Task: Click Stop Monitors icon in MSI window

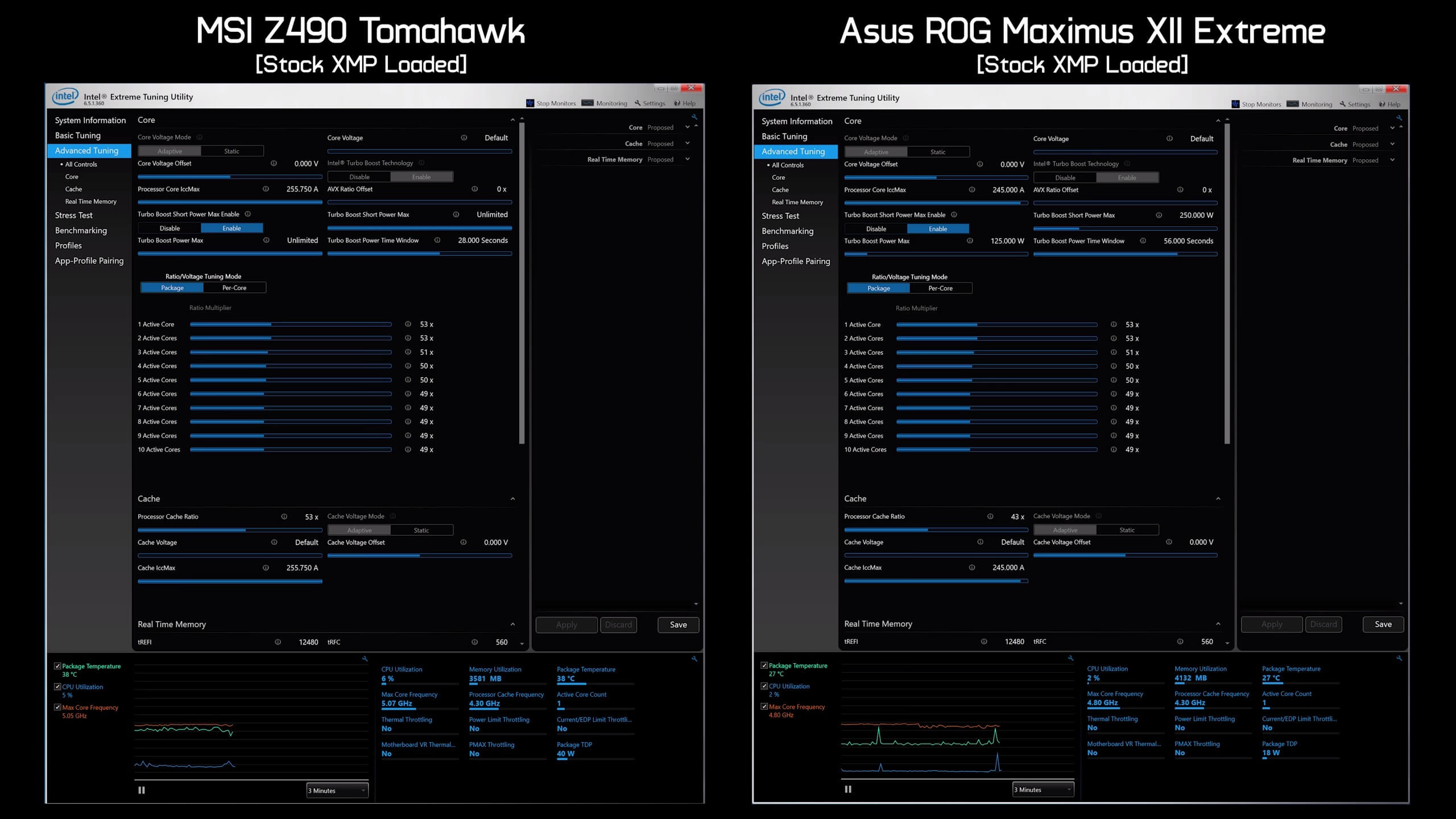Action: [530, 103]
